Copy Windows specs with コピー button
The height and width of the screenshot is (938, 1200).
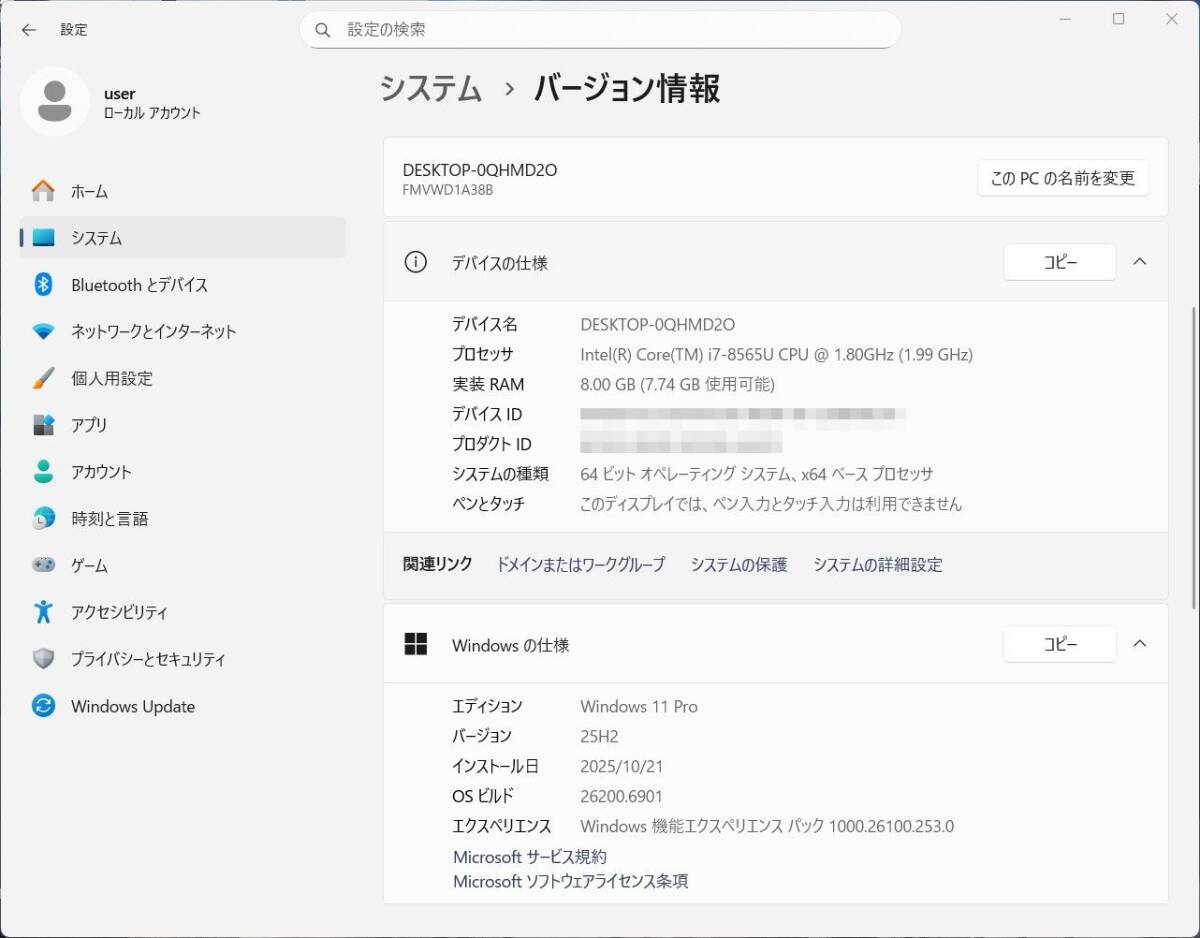coord(1059,644)
